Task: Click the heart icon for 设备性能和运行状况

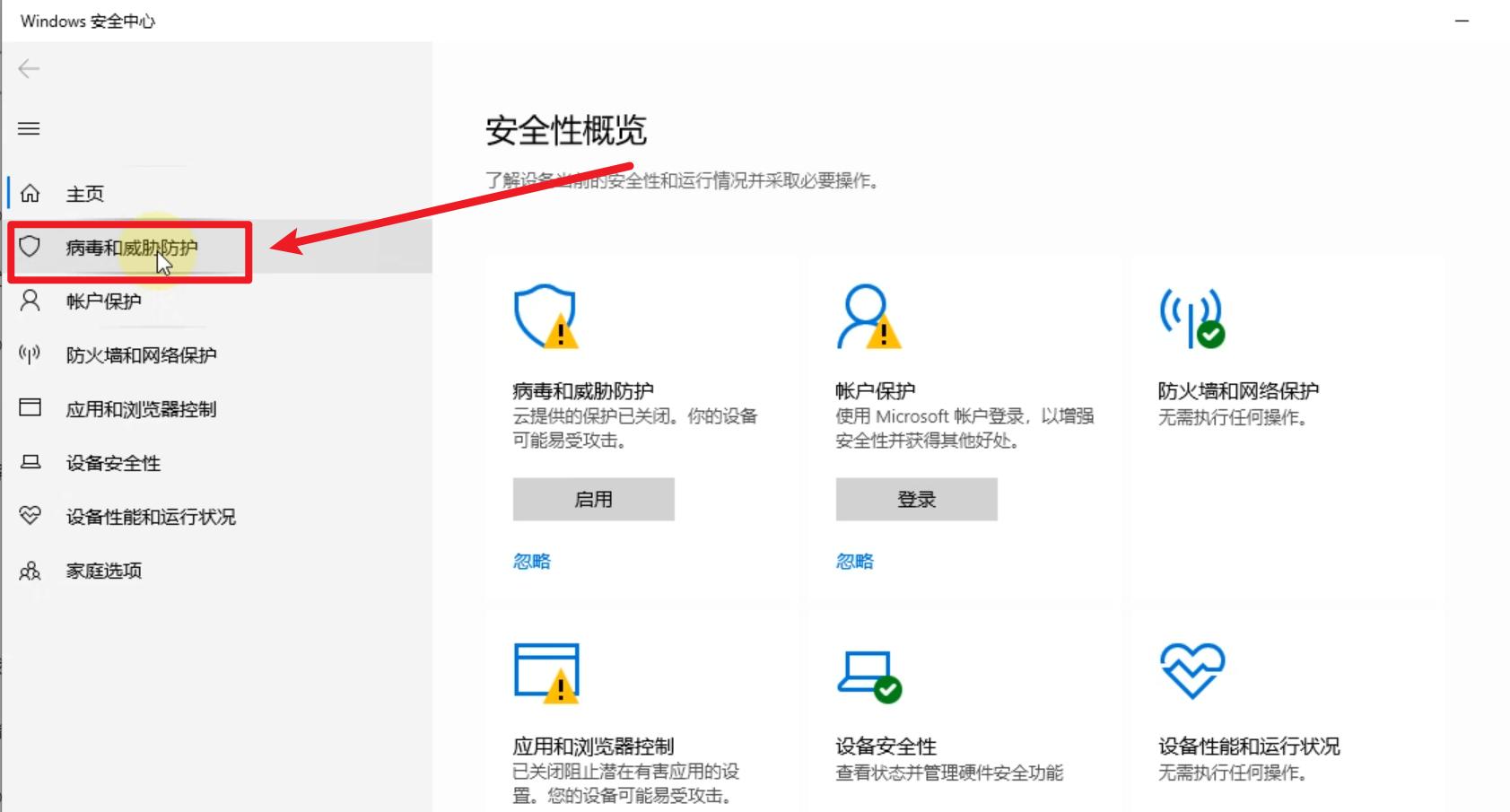Action: pyautogui.click(x=31, y=516)
